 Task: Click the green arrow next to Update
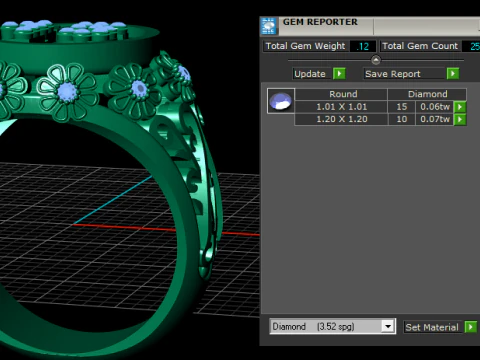pyautogui.click(x=339, y=73)
